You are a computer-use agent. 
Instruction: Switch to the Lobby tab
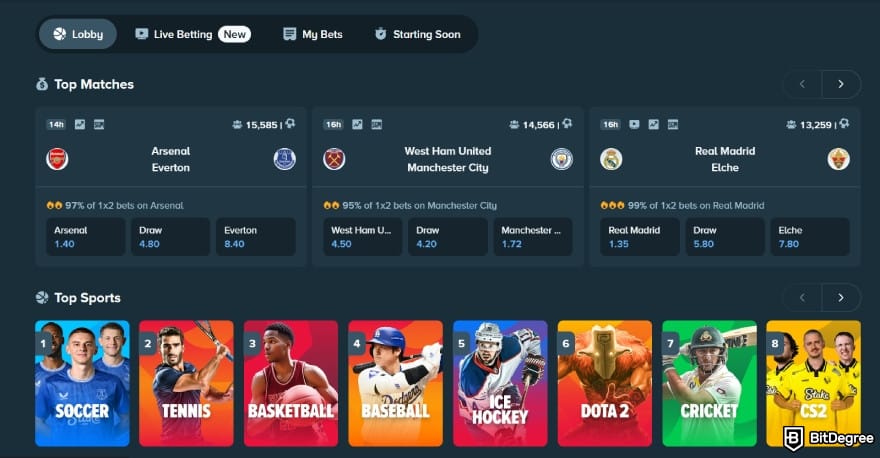[78, 34]
